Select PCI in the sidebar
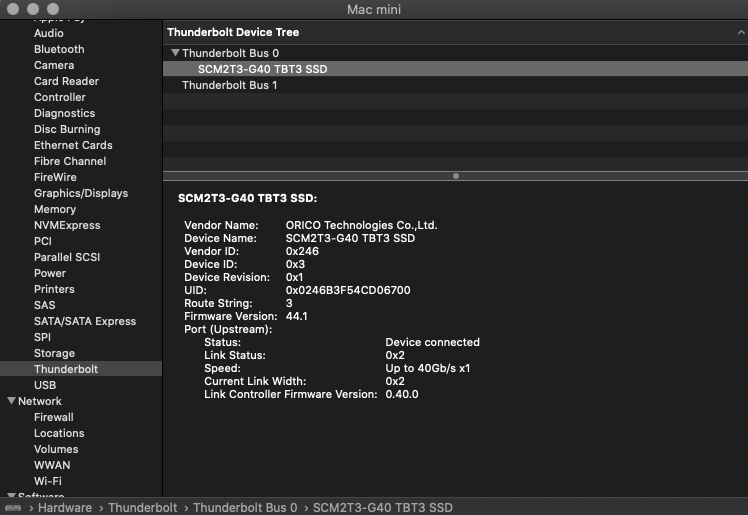This screenshot has height=515, width=748. [x=42, y=241]
